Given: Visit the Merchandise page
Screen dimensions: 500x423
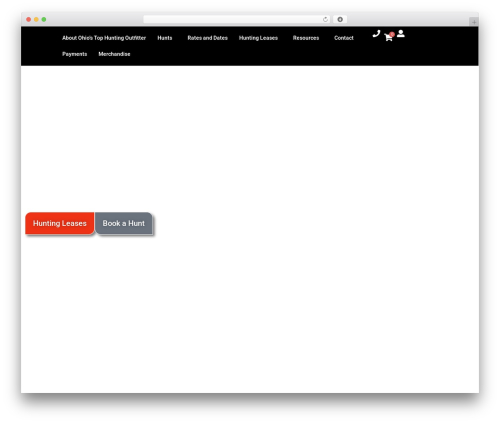Looking at the screenshot, I should (114, 54).
